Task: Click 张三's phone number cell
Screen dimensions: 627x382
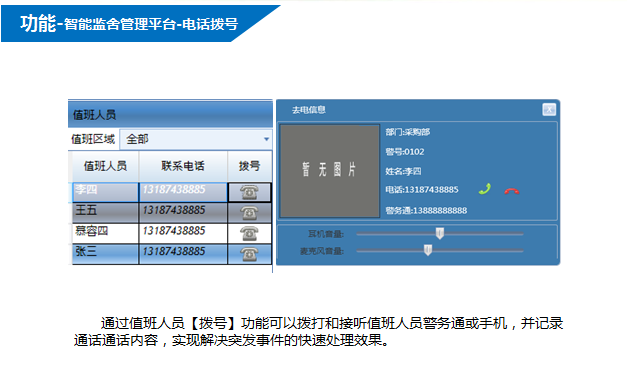Action: (x=183, y=254)
